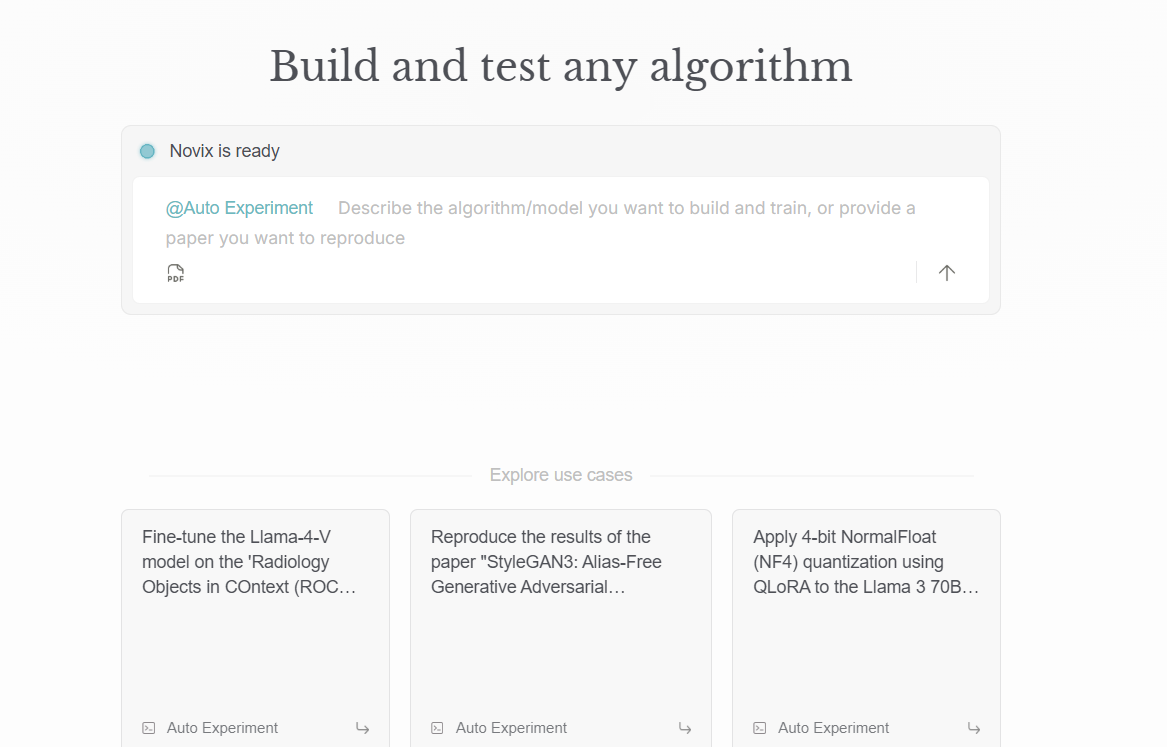
Task: Select the @Auto Experiment mode tag
Action: pyautogui.click(x=239, y=208)
